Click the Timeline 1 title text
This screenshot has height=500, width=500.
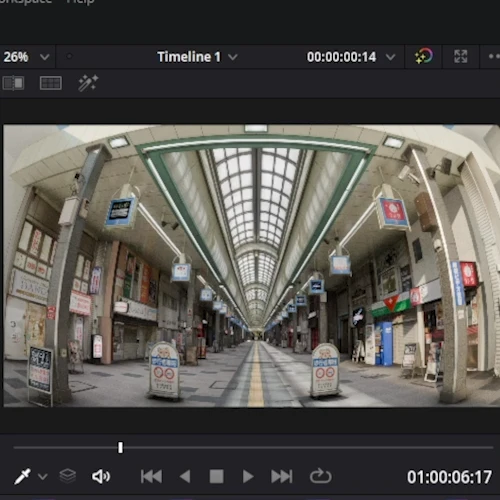tap(189, 57)
